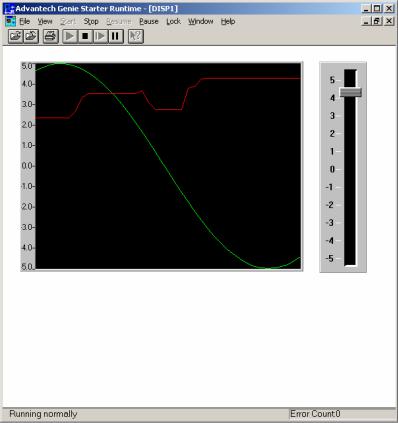
Task: Minimize the main Genie Runtime window
Action: point(366,9)
